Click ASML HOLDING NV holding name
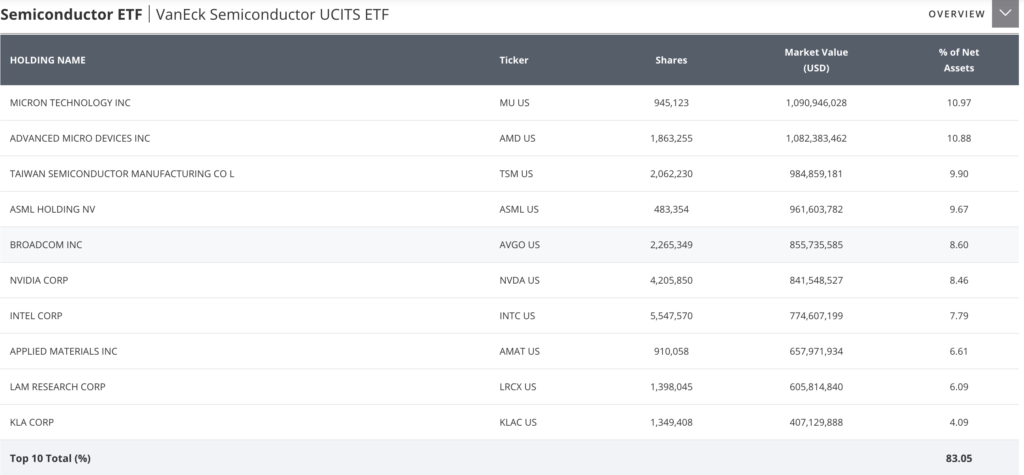 tap(53, 209)
